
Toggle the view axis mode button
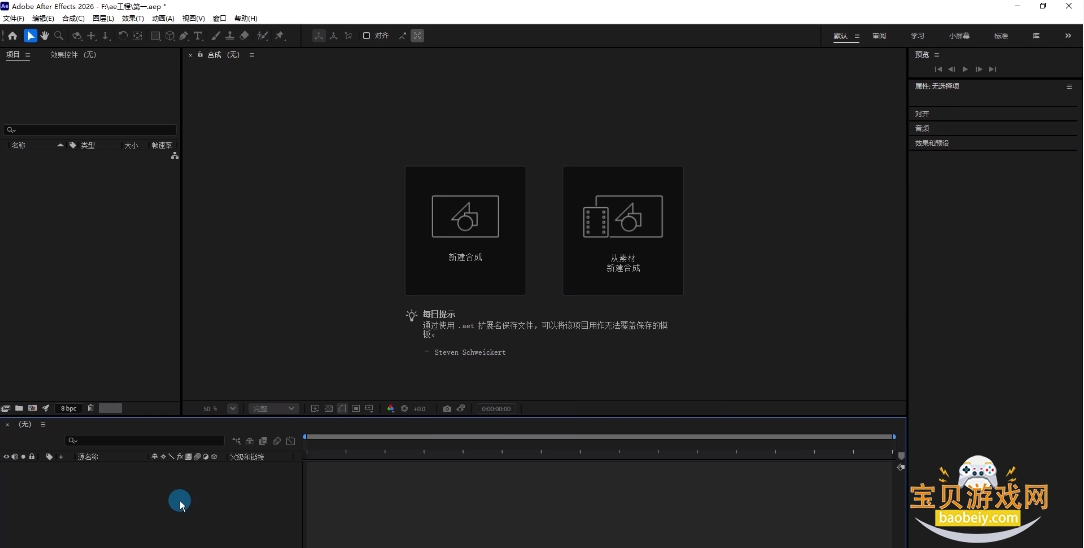[348, 36]
